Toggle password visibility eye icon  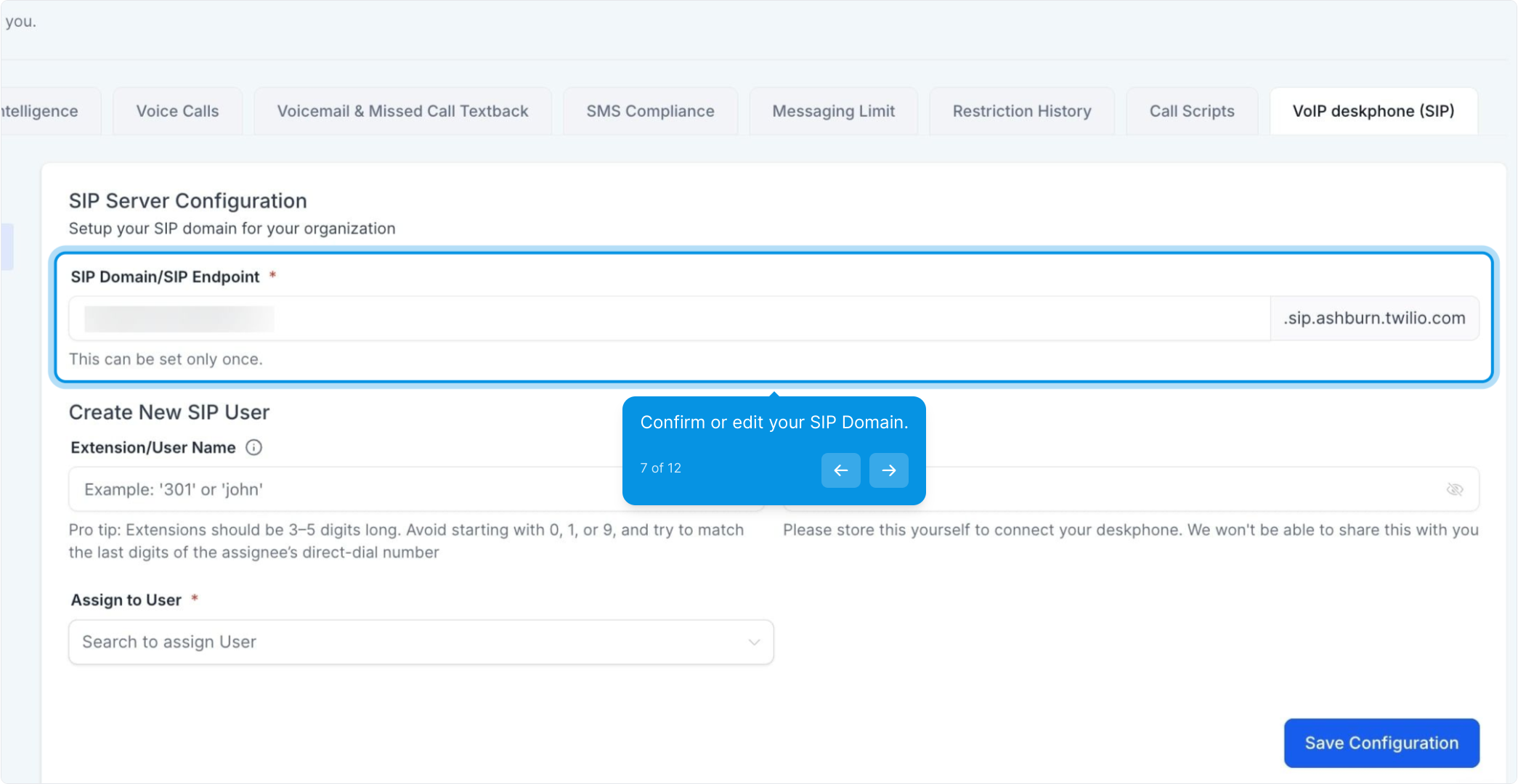(1454, 489)
